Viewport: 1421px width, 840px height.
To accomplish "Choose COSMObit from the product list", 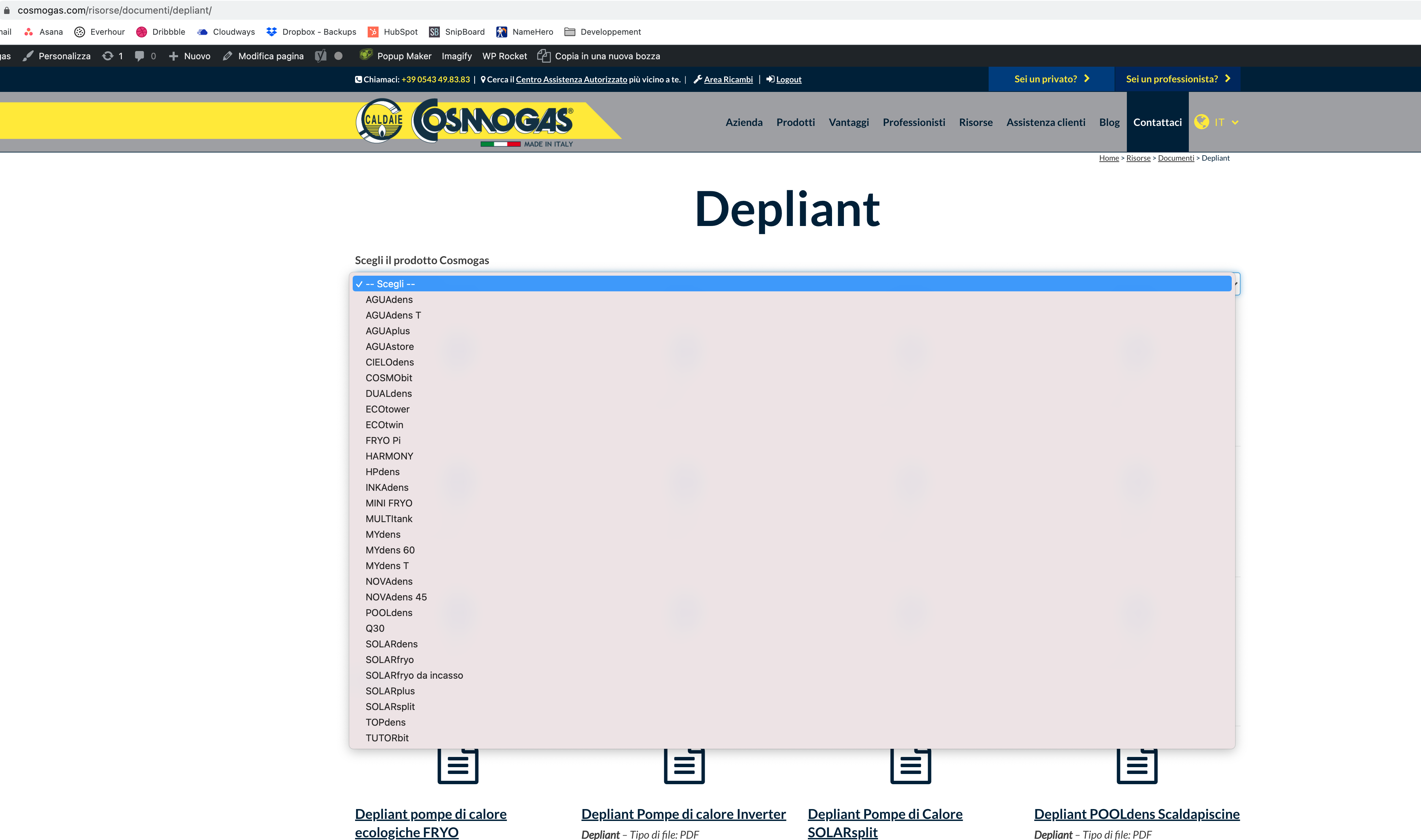I will [792, 377].
